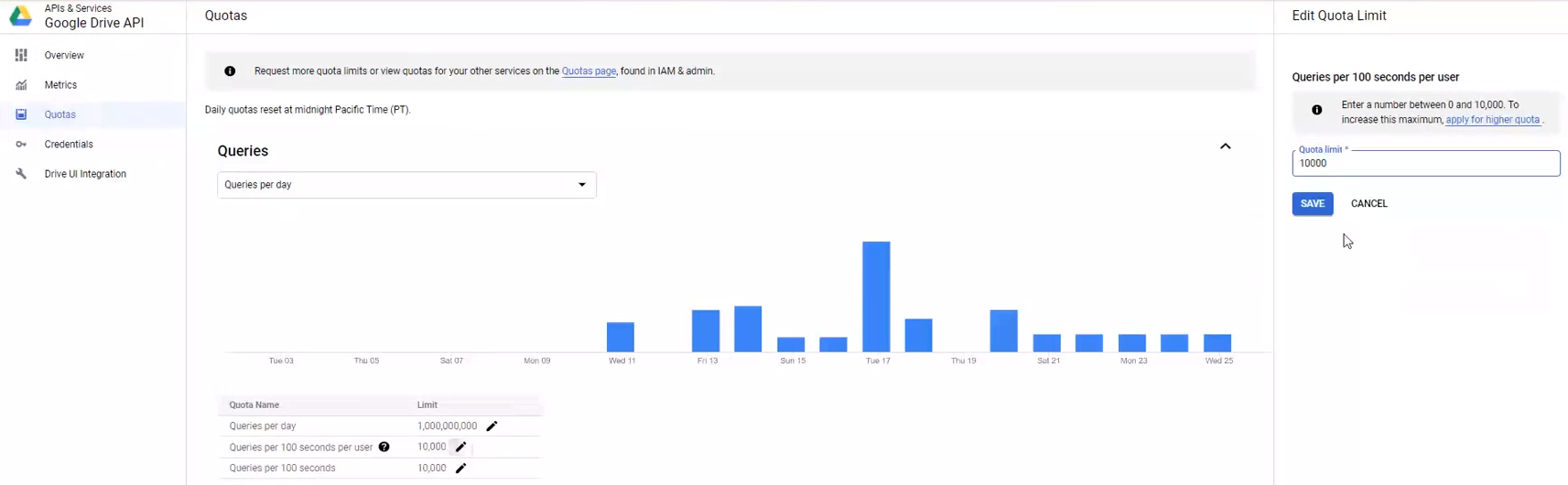Click the Quota limit input field

[x=1424, y=164]
